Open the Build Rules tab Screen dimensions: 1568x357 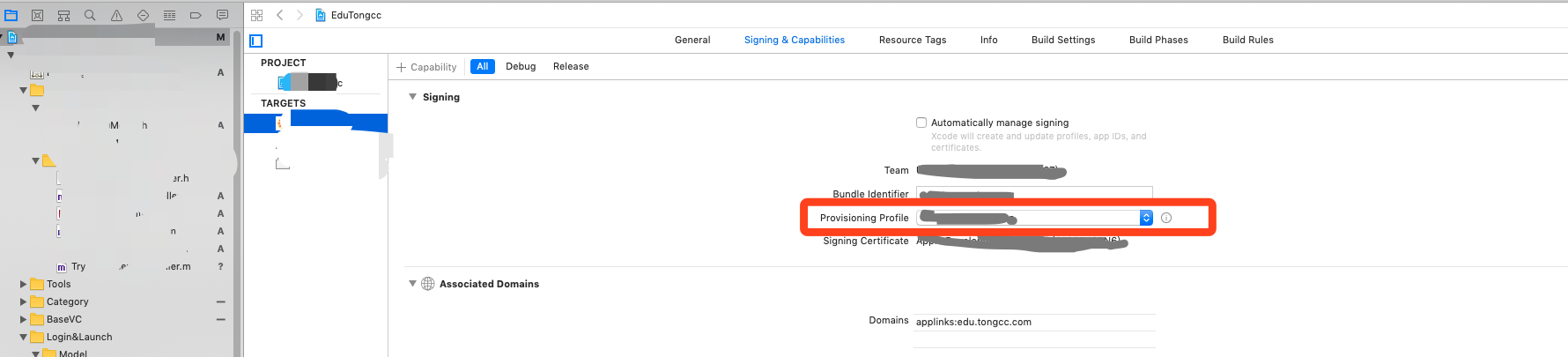coord(1248,40)
